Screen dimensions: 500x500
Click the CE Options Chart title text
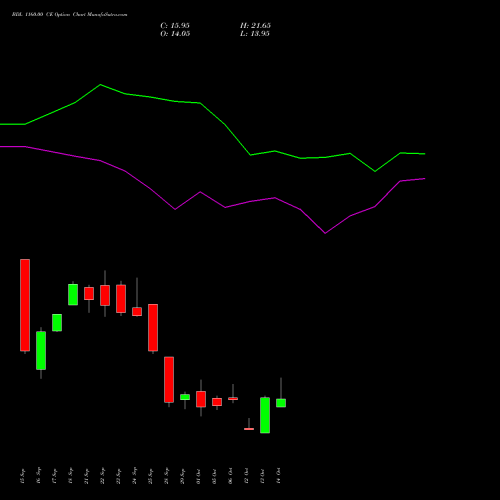pos(69,15)
